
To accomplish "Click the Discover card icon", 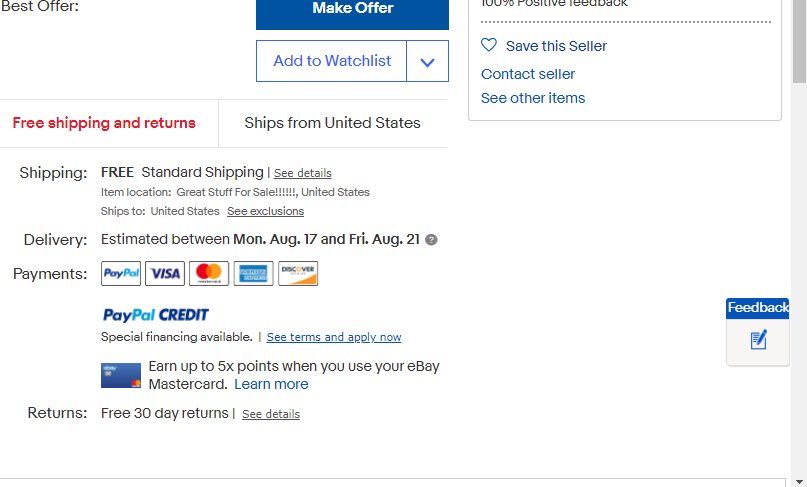I will [298, 273].
